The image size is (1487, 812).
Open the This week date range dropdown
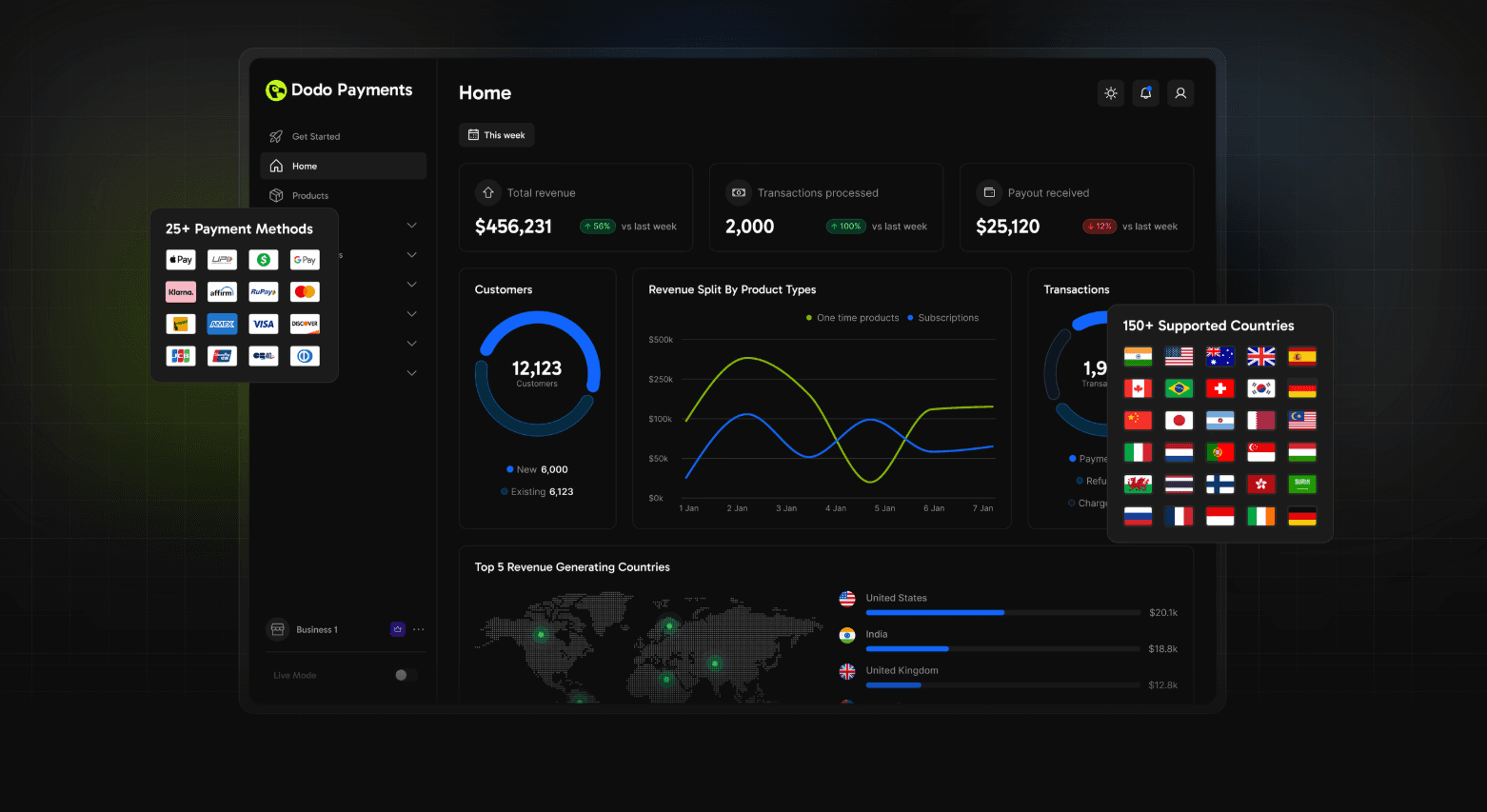497,135
